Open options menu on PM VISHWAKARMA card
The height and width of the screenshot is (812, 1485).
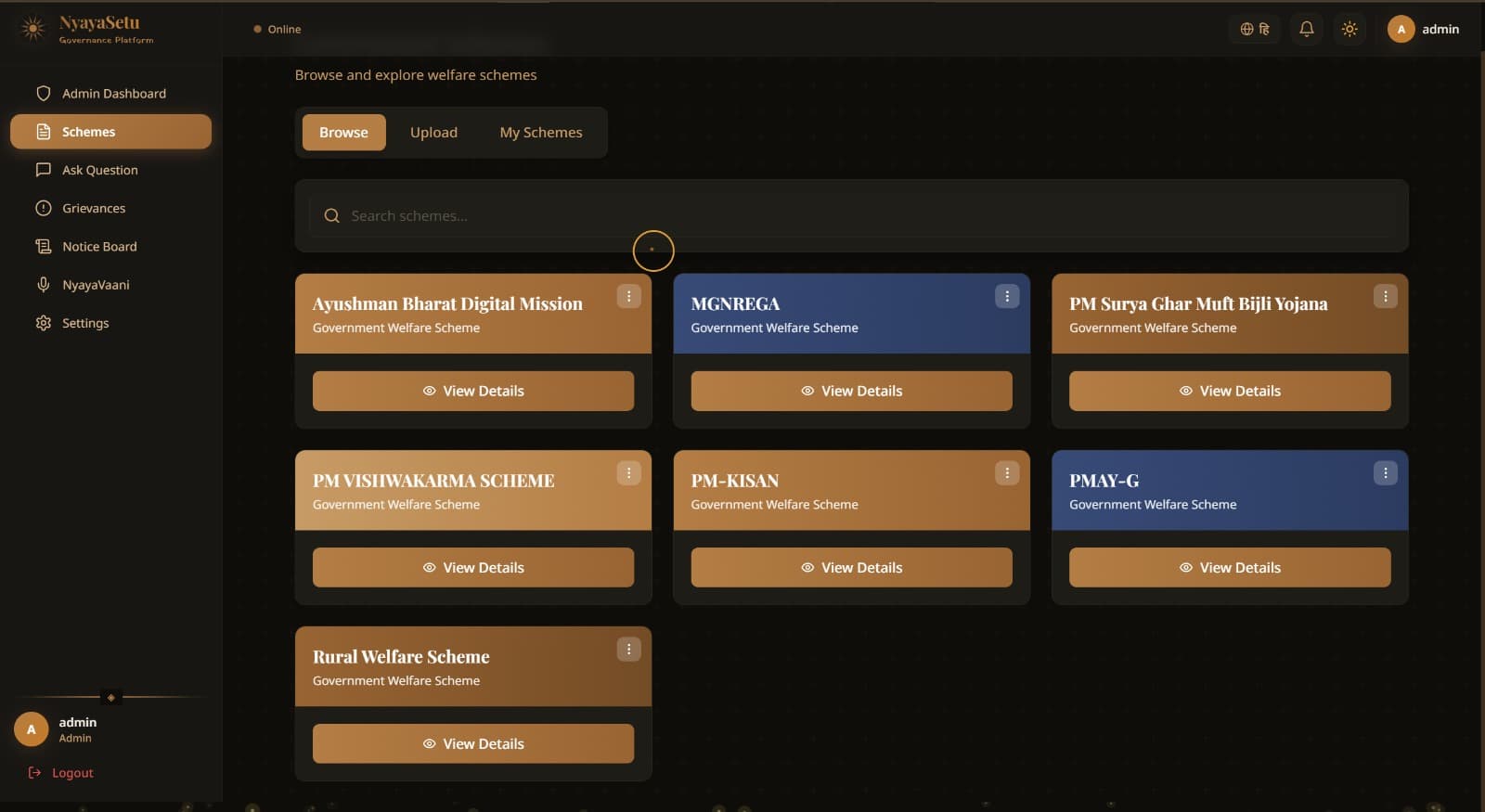tap(628, 473)
